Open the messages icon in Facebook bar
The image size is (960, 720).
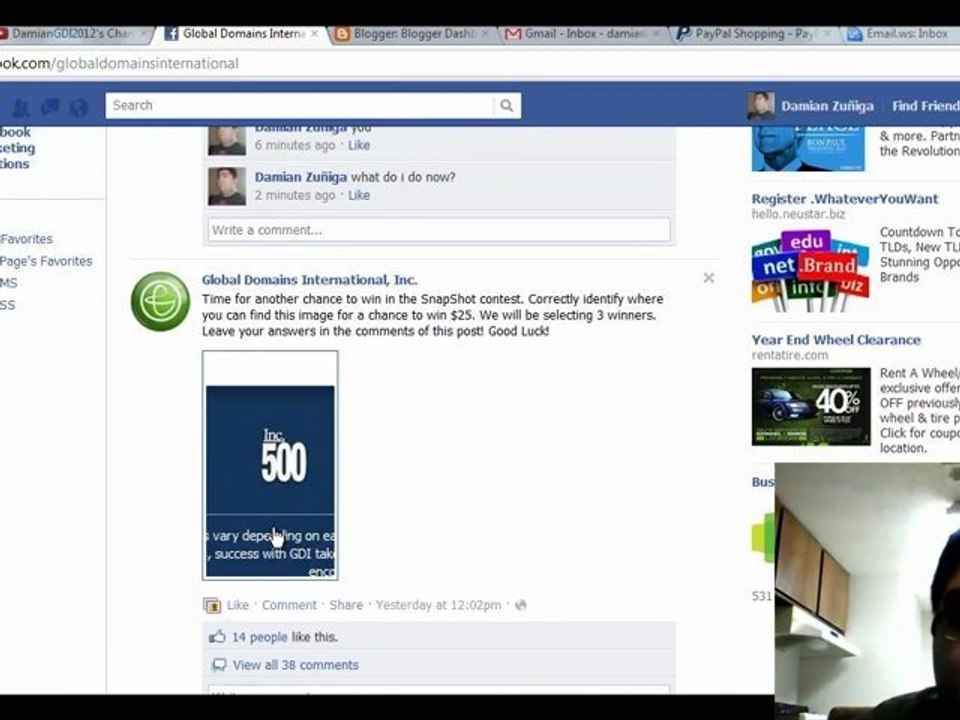50,107
